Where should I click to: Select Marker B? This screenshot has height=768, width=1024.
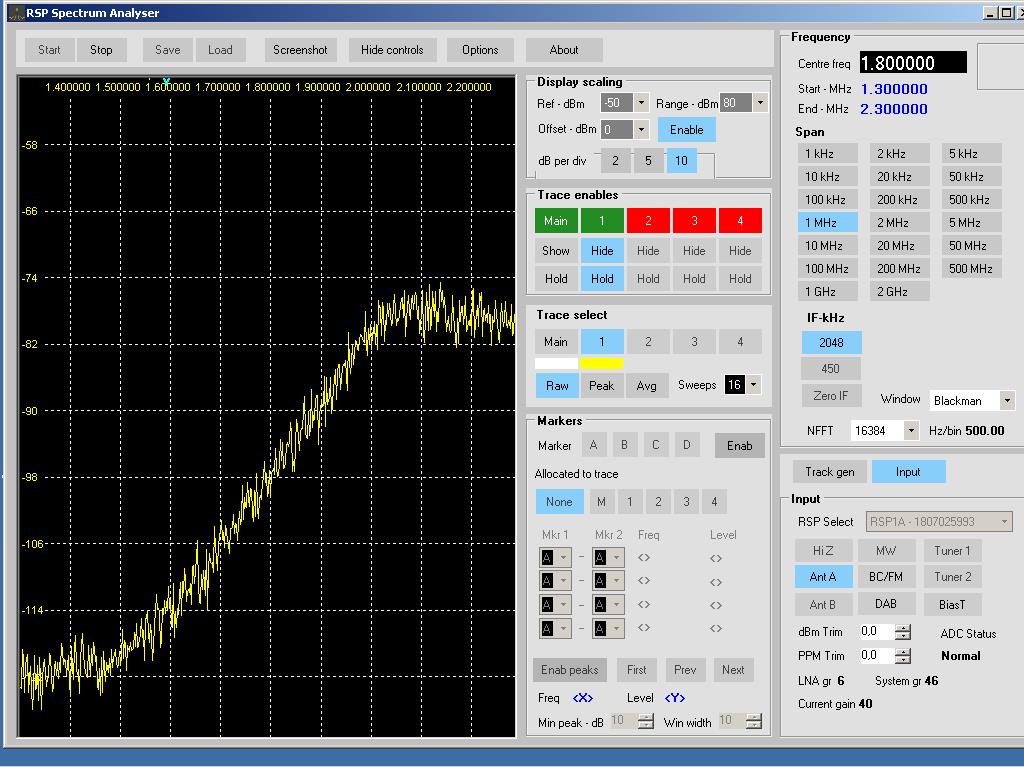pyautogui.click(x=624, y=445)
